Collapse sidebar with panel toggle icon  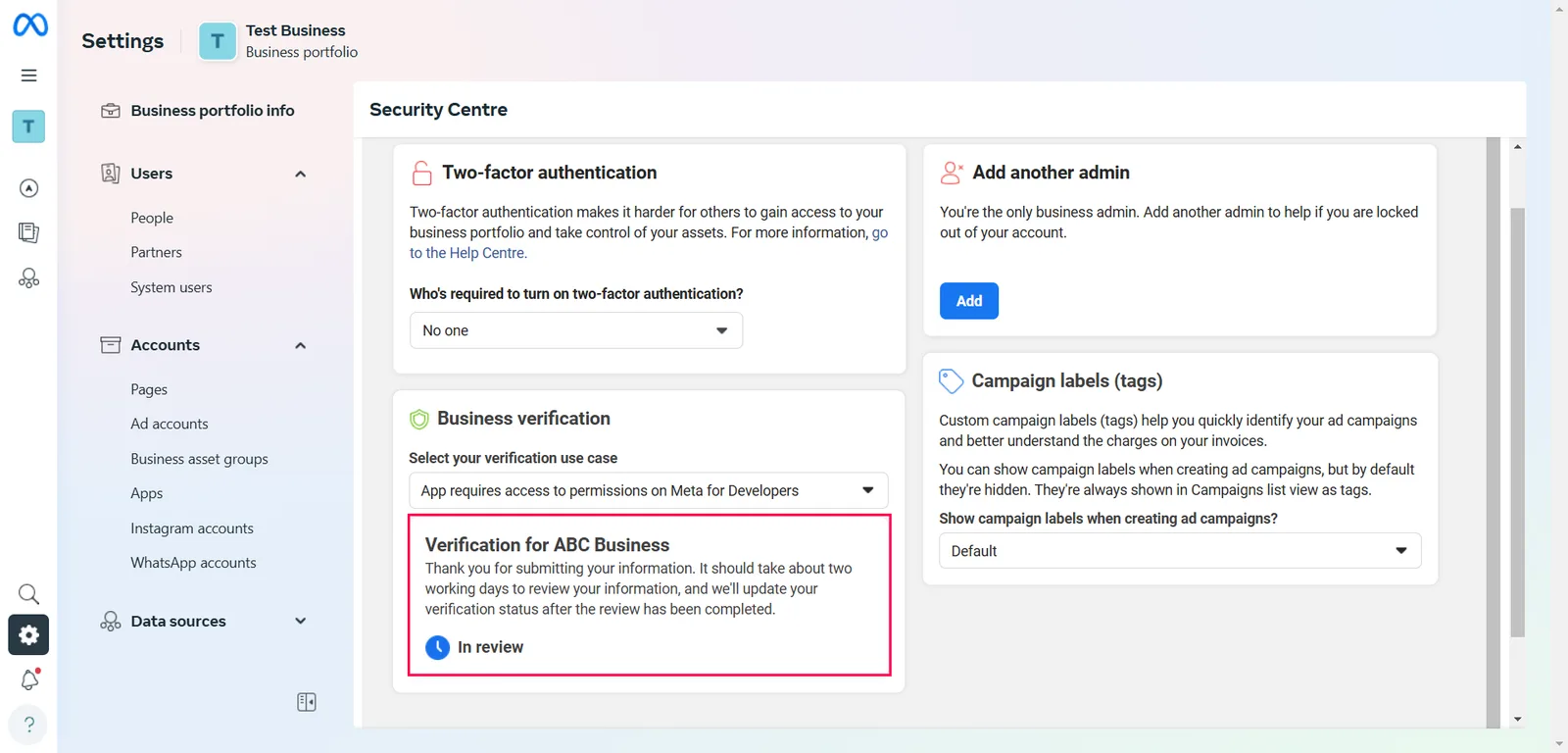(x=307, y=702)
